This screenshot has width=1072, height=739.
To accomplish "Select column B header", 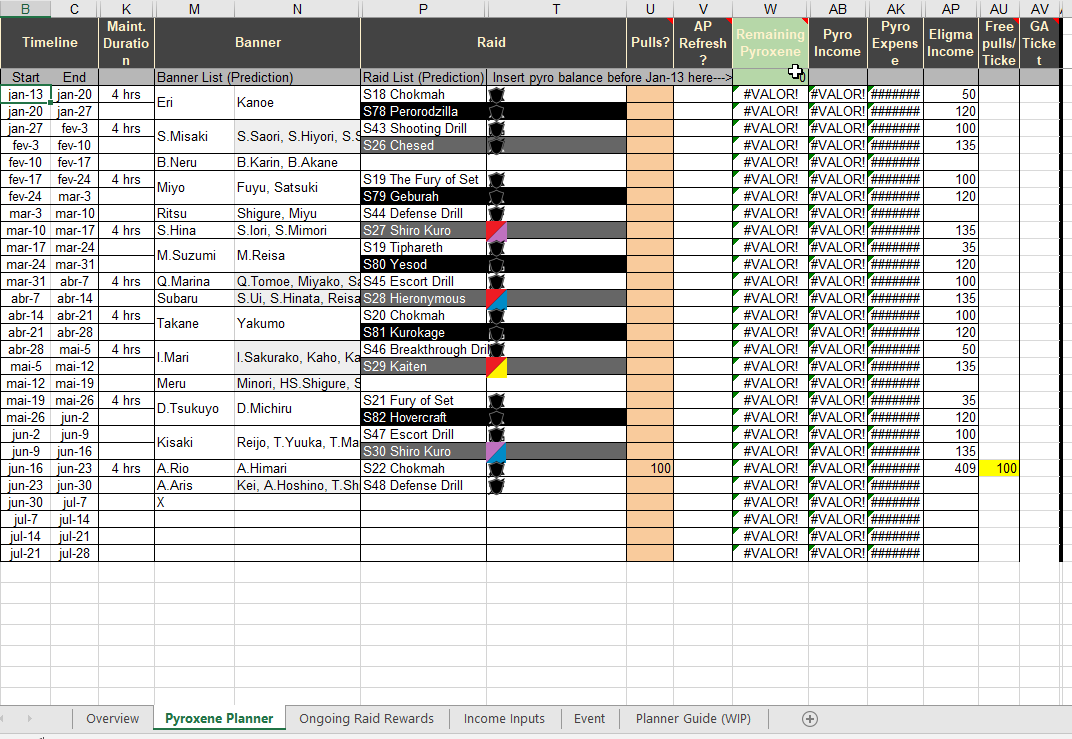I will pyautogui.click(x=25, y=9).
